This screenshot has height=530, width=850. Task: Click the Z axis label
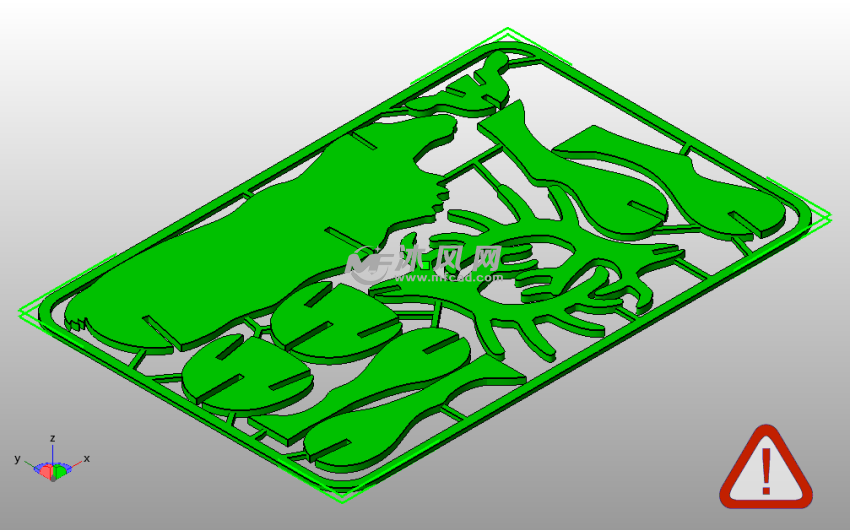click(51, 438)
